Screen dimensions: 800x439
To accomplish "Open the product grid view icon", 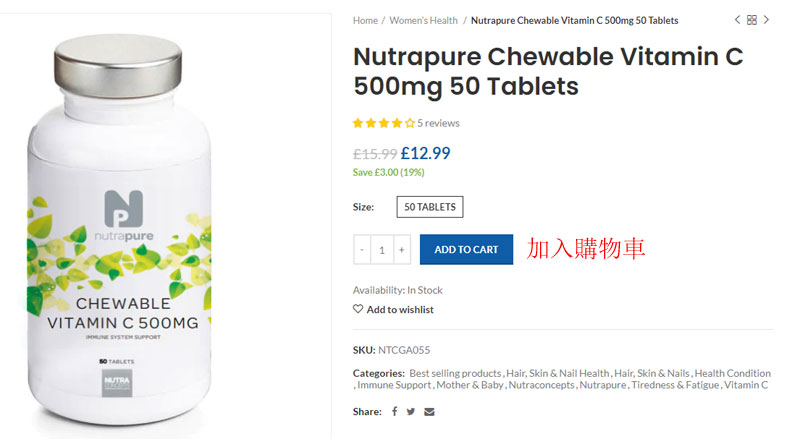I will [752, 20].
